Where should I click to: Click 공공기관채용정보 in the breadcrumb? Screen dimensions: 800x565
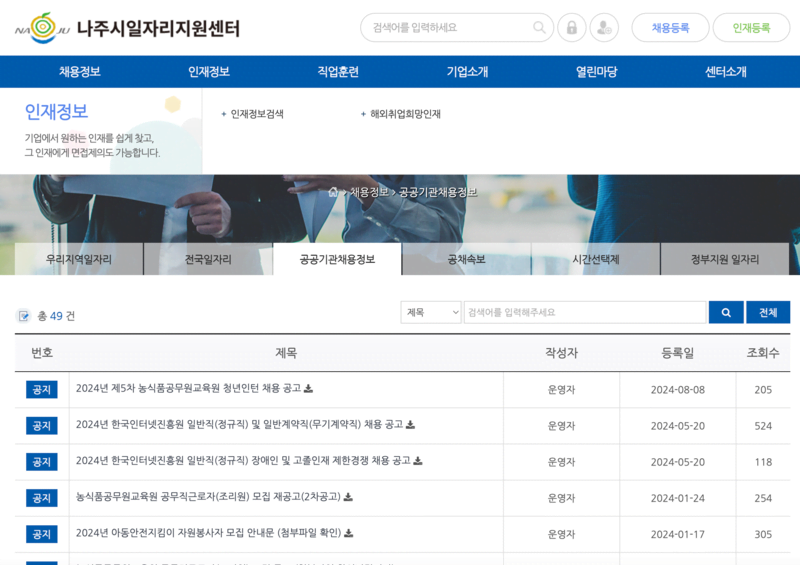(438, 192)
